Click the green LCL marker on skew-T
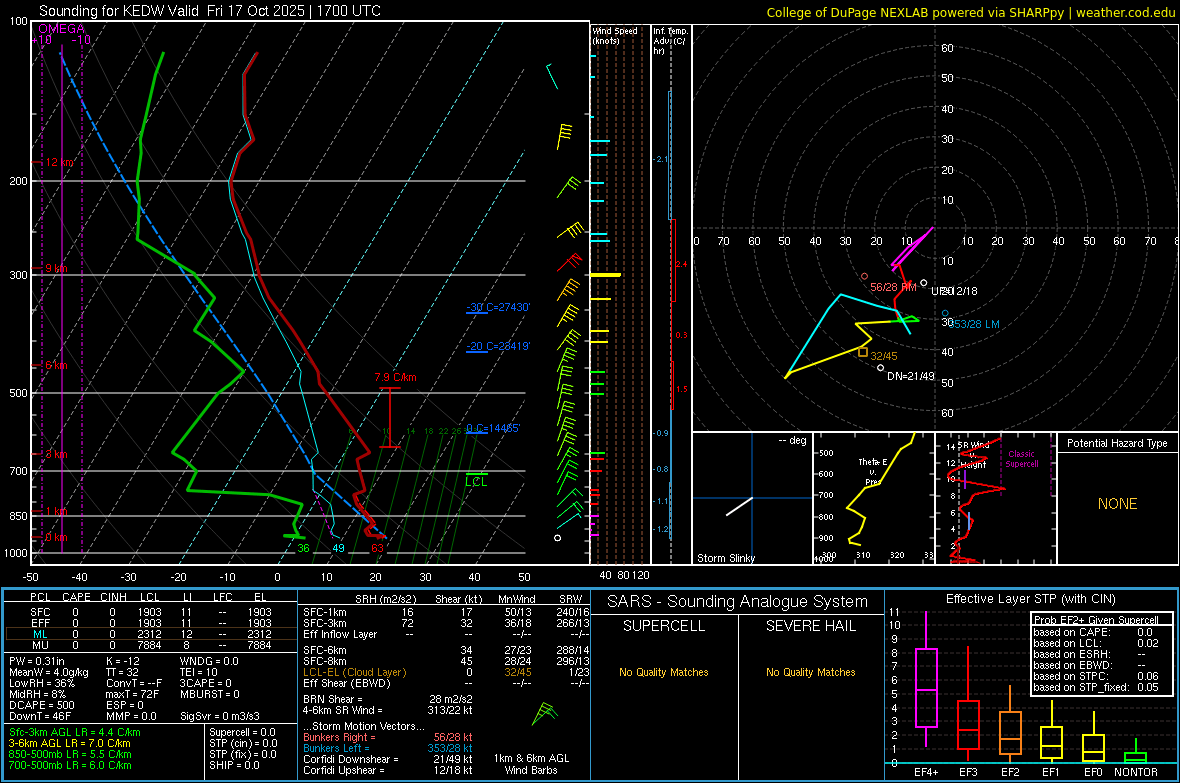Screen dimensions: 1180x783 tap(476, 480)
